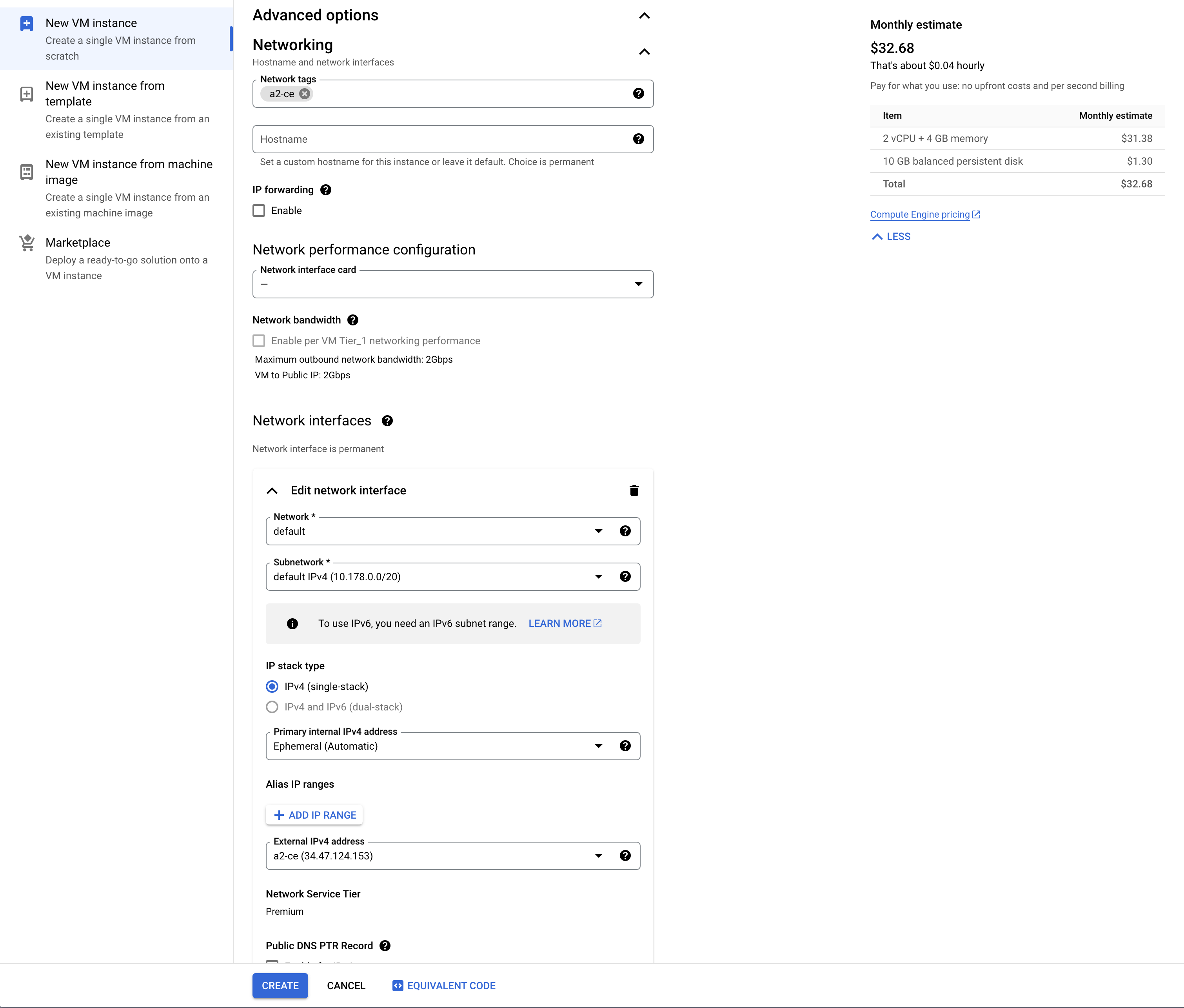Select IPv4 and IPv6 (dual-stack) option
Image resolution: width=1184 pixels, height=1008 pixels.
point(272,707)
